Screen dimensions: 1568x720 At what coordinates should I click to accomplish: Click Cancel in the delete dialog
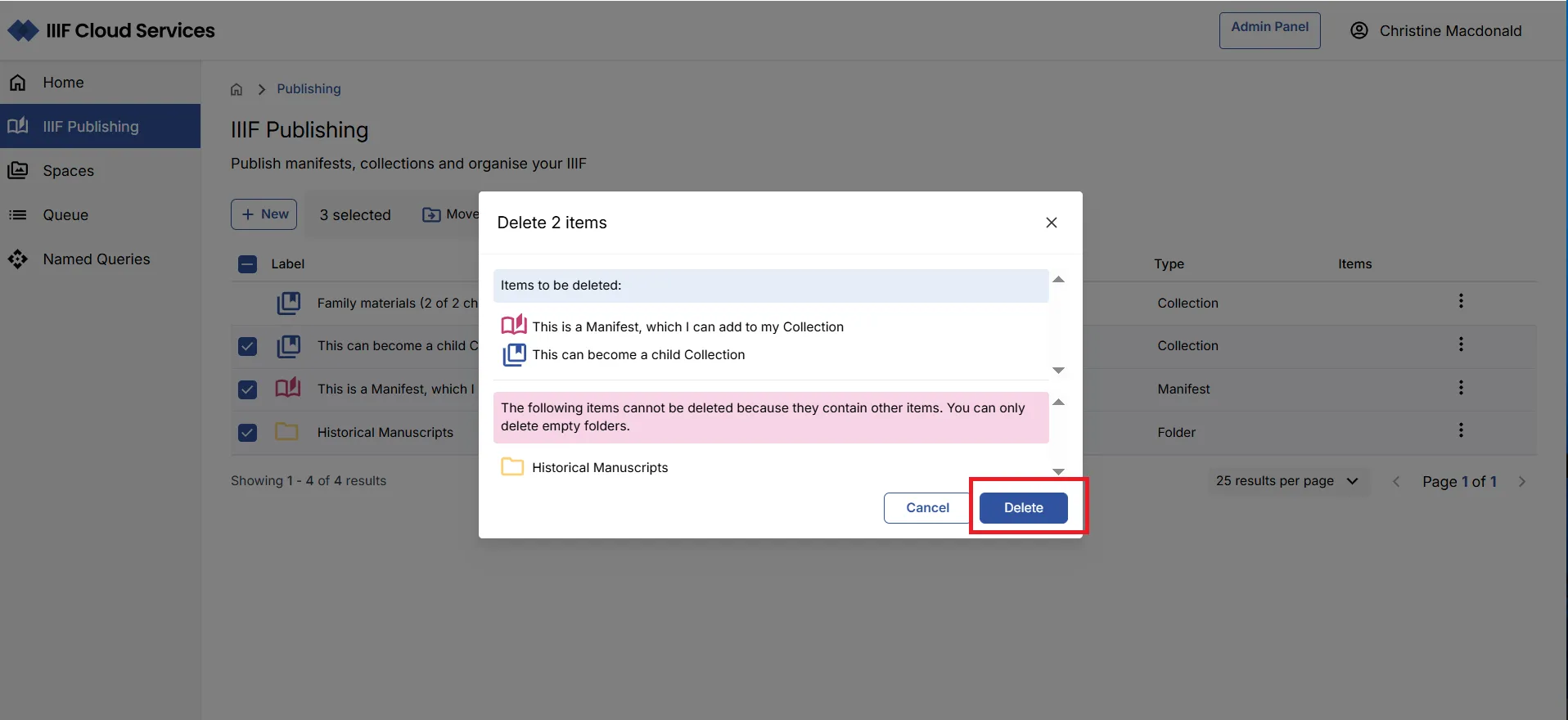click(927, 508)
